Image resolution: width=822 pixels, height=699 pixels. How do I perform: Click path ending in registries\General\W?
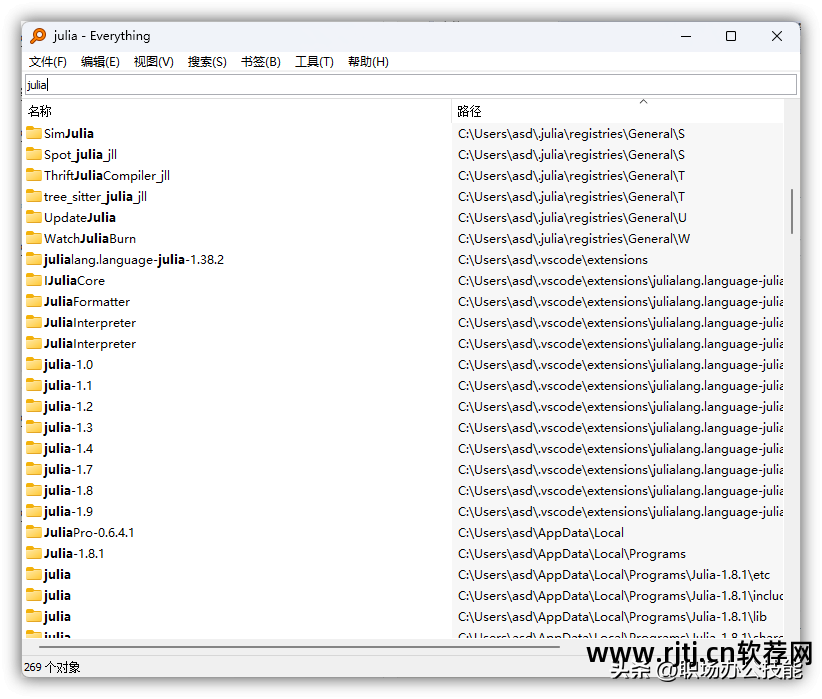click(574, 239)
